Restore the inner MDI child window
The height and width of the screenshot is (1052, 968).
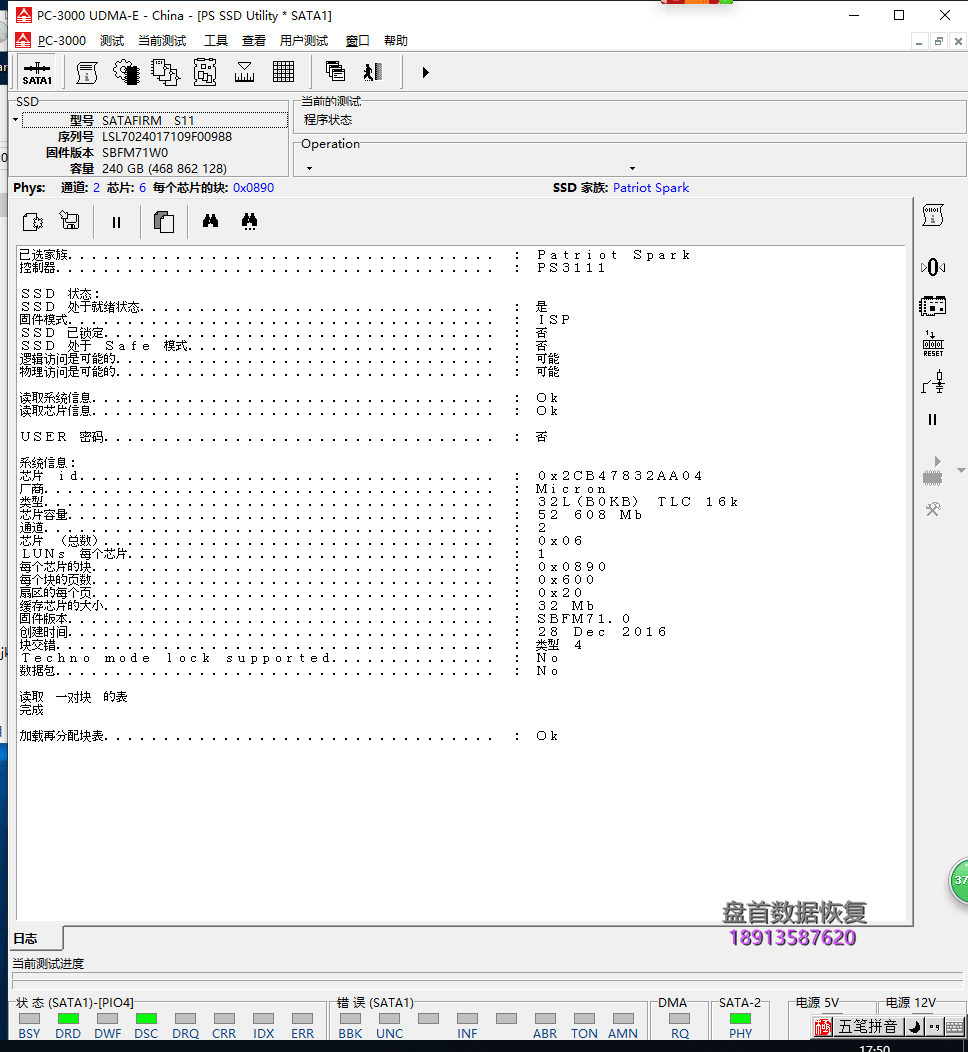pyautogui.click(x=938, y=42)
